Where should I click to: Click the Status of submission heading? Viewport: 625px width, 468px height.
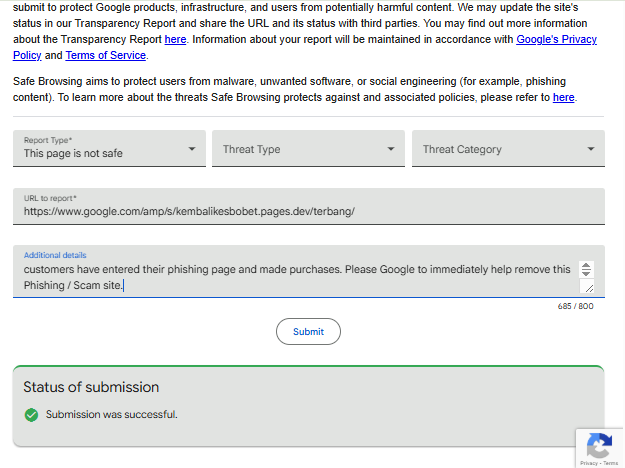click(x=91, y=387)
